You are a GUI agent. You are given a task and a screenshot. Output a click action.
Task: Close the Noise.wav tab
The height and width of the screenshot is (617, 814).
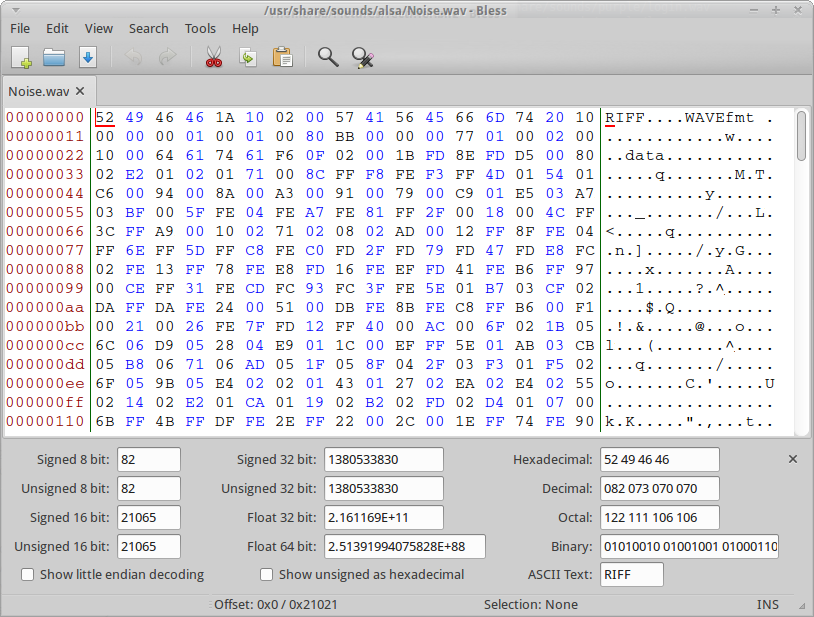80,91
